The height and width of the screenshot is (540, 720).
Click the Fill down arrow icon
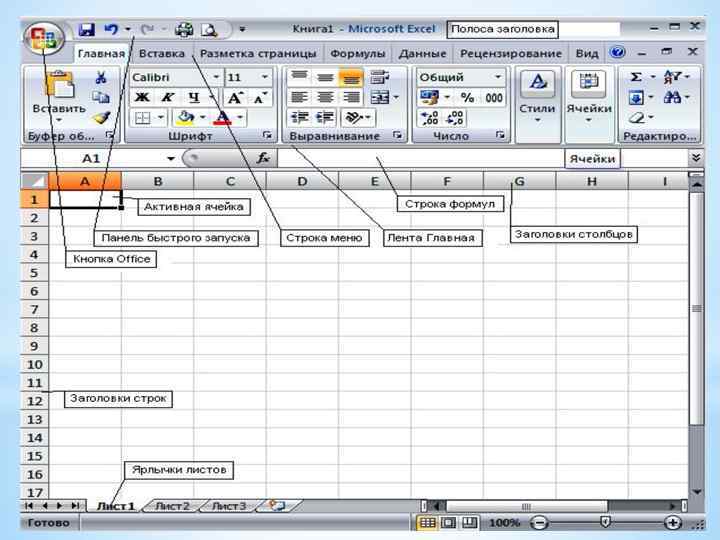(x=636, y=97)
